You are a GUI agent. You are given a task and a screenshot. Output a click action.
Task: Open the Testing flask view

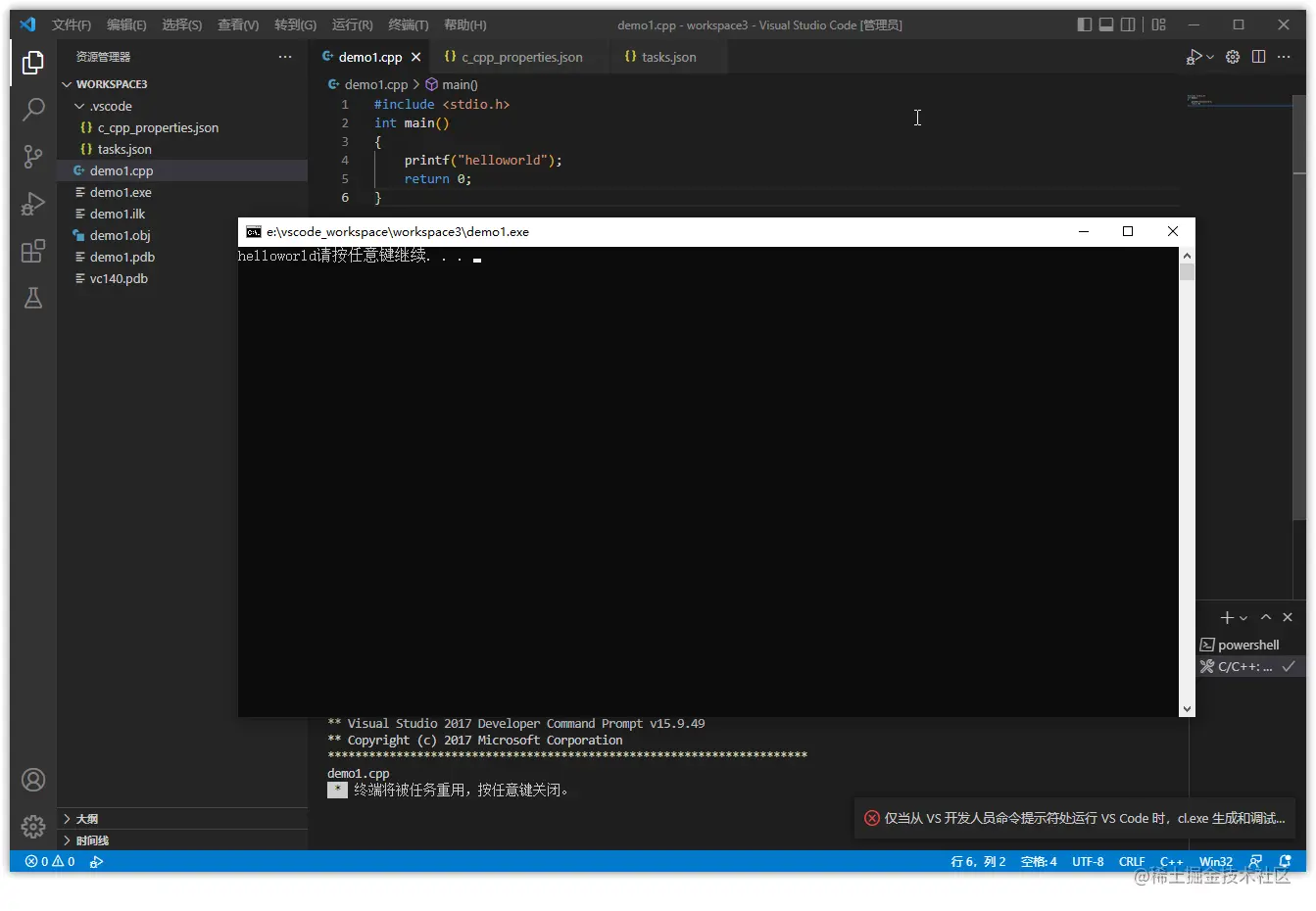click(x=33, y=298)
